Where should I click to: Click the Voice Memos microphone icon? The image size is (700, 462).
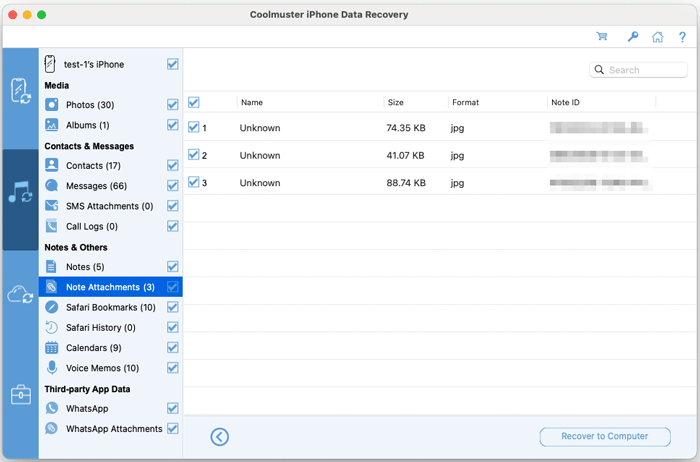click(x=52, y=368)
